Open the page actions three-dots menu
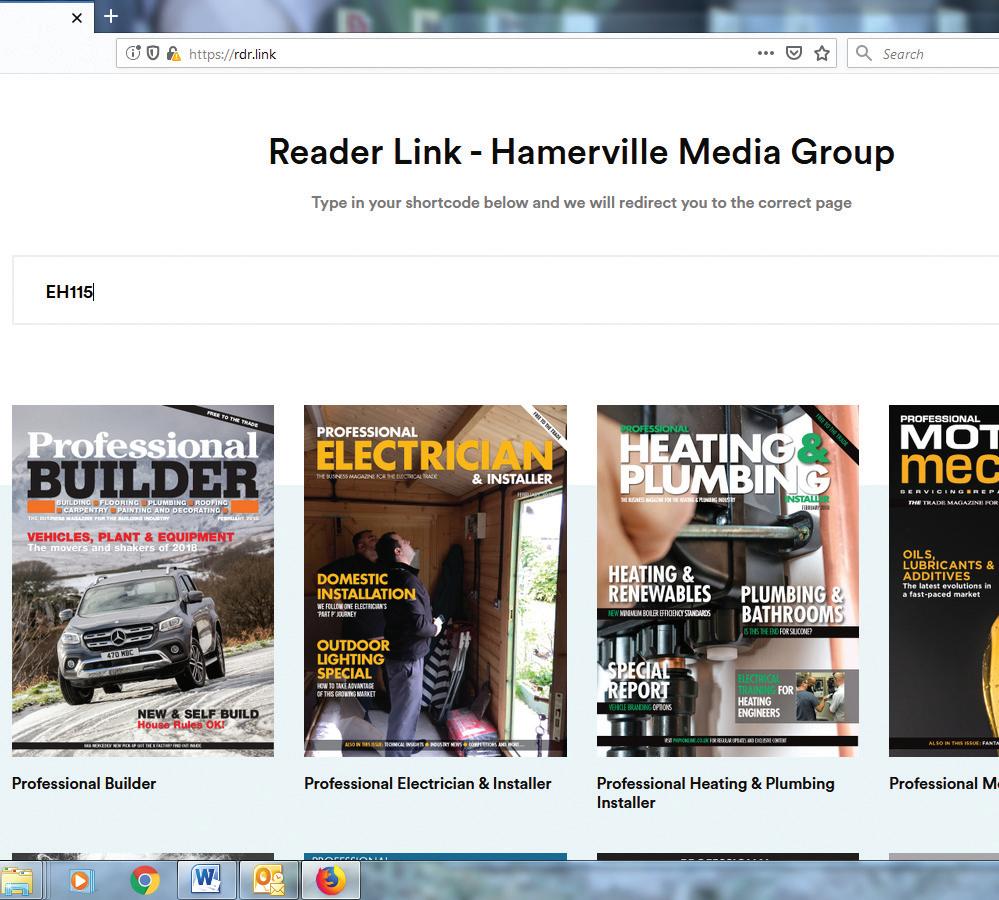 click(766, 53)
